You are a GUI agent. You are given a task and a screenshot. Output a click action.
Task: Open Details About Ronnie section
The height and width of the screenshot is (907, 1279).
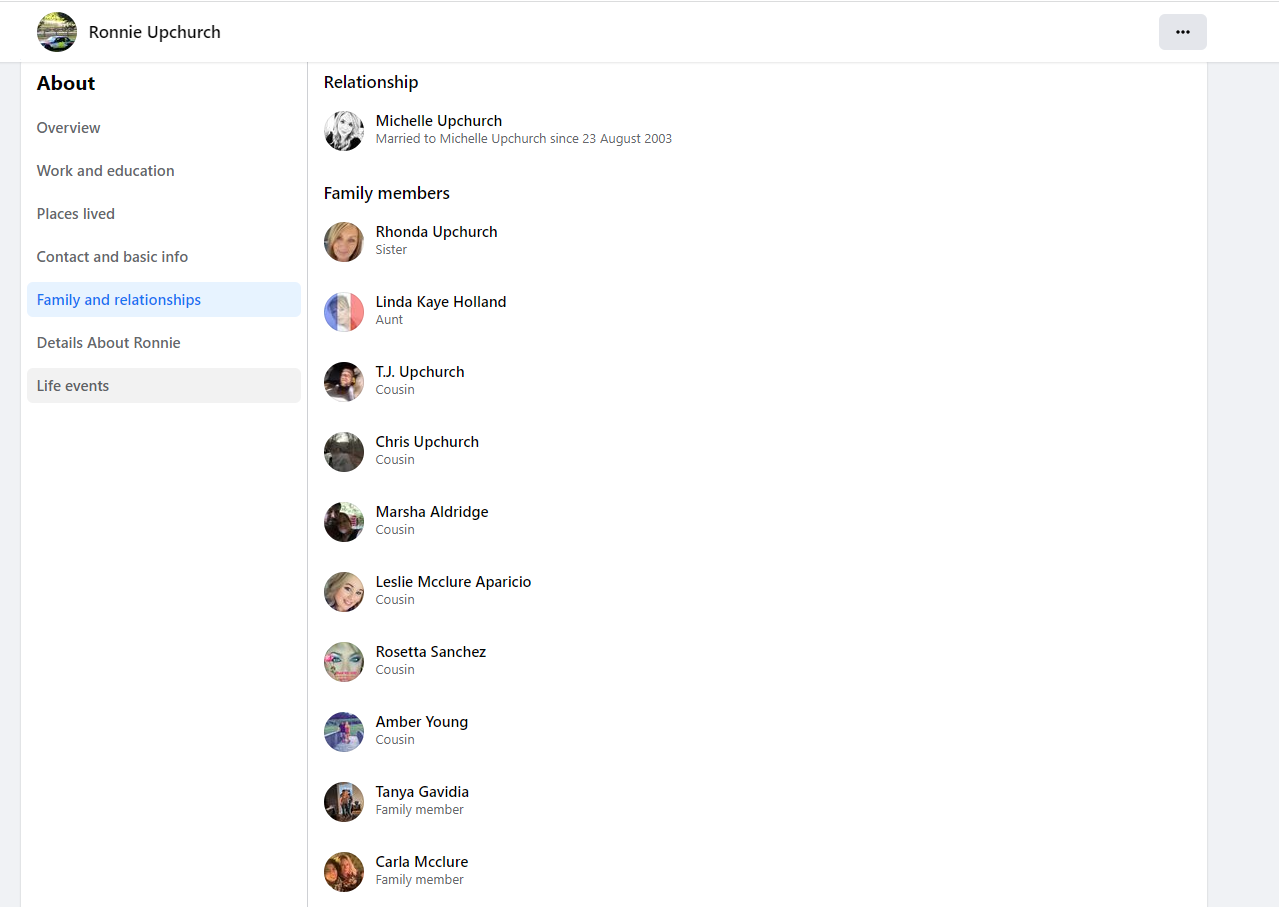pos(109,343)
